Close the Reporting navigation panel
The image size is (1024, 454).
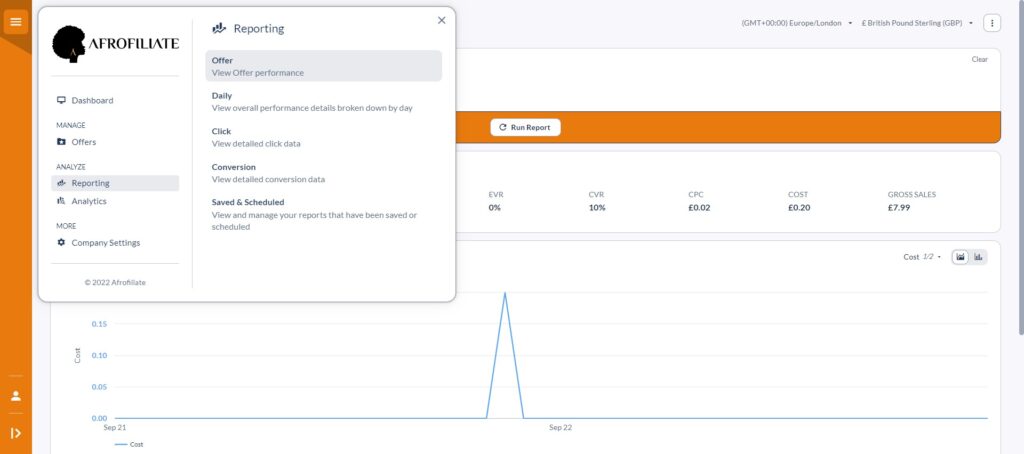[442, 20]
